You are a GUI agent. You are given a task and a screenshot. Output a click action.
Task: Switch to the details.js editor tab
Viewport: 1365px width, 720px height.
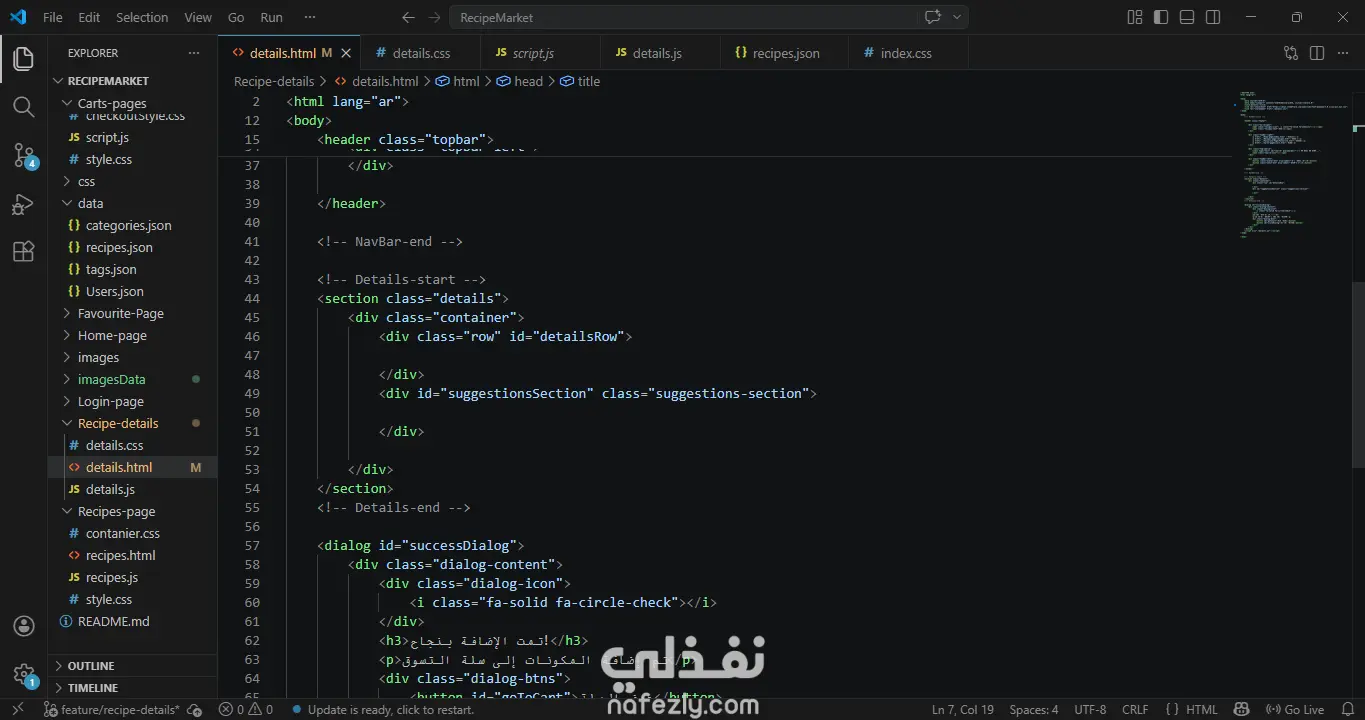tap(659, 53)
